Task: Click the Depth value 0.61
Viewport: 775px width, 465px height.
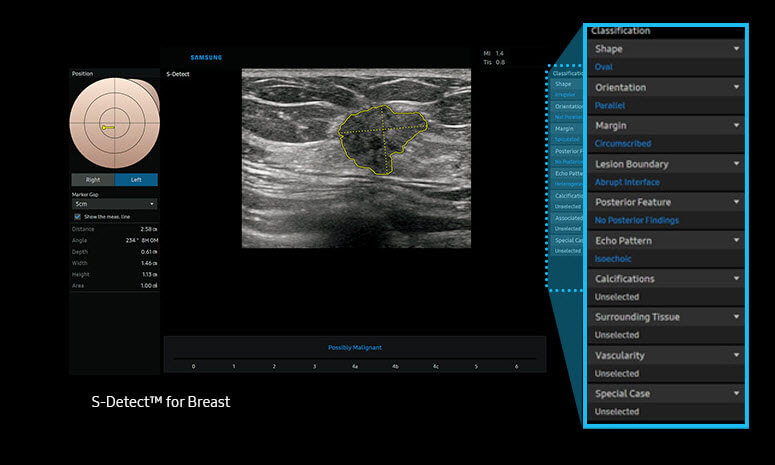Action: [149, 252]
